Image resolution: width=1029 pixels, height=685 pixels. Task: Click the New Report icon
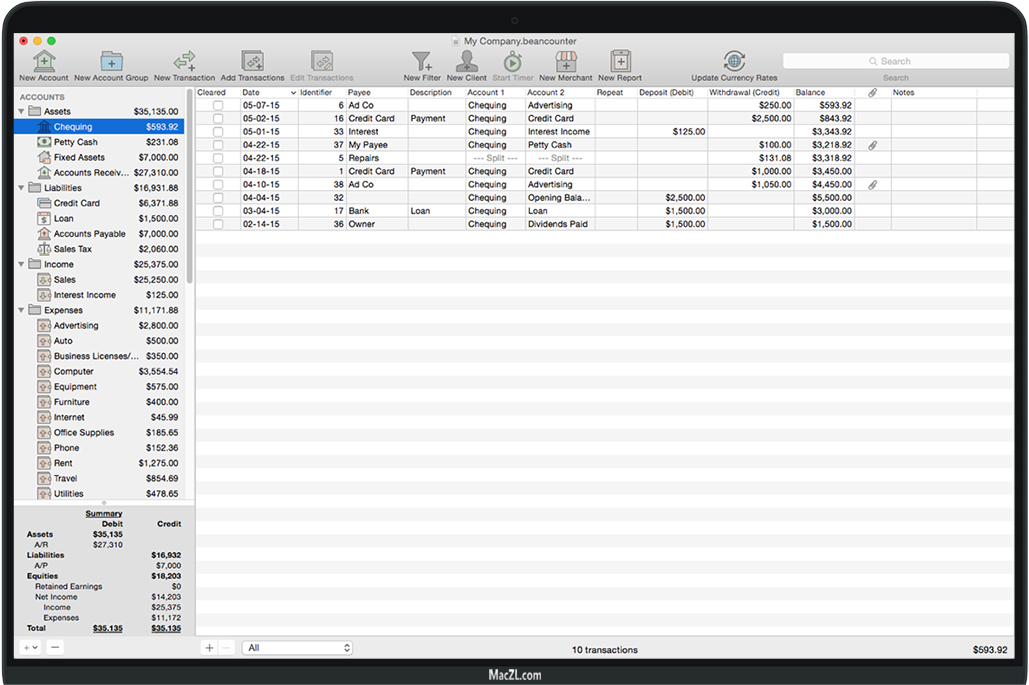[620, 62]
